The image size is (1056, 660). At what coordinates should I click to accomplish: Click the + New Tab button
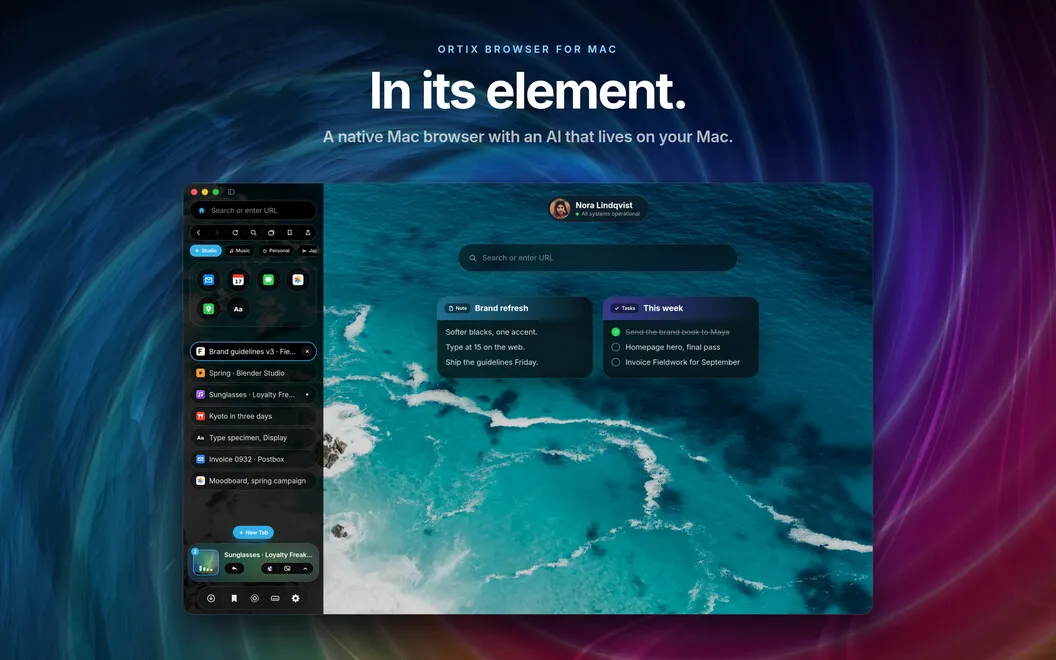pos(253,532)
